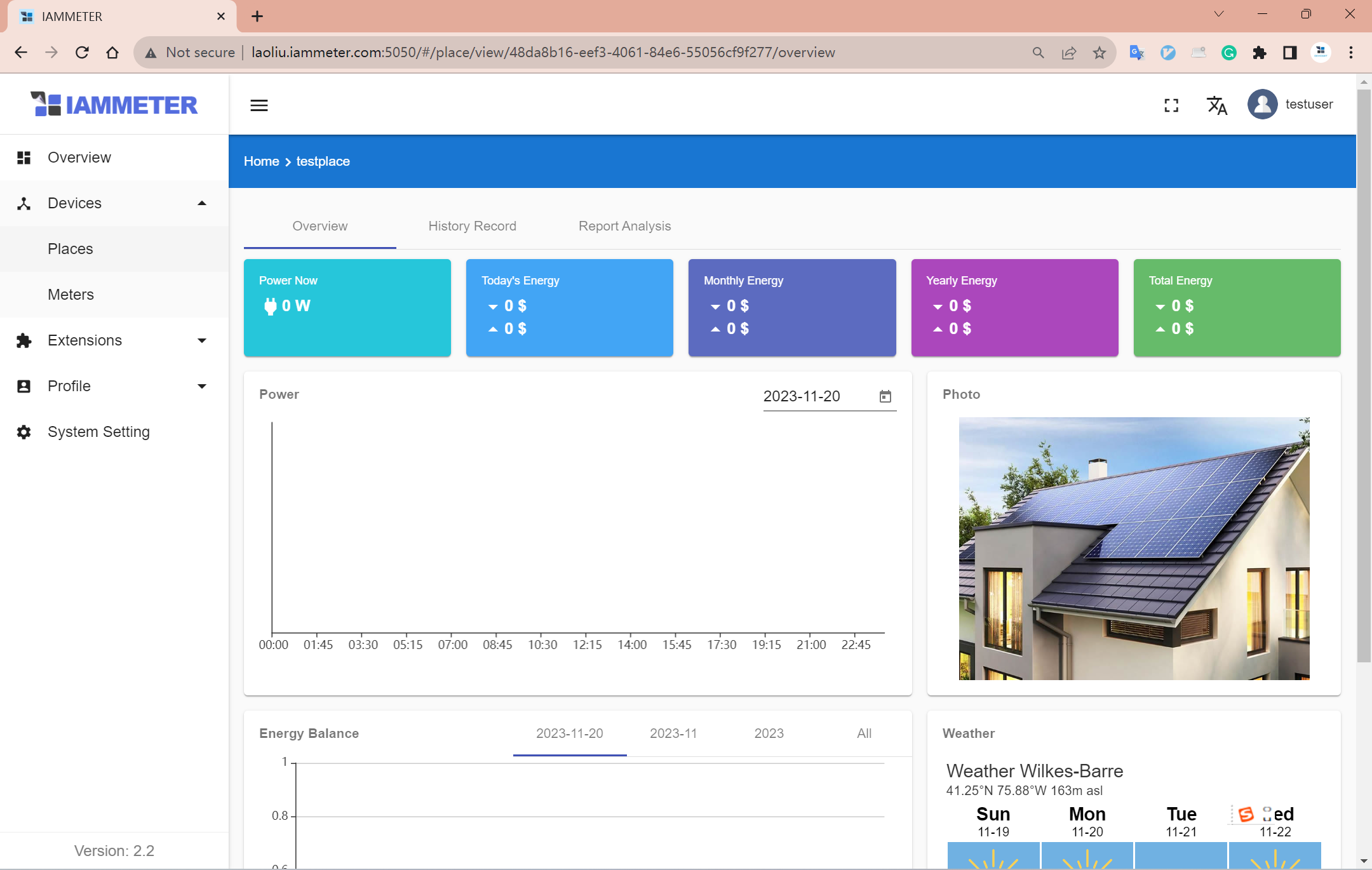Select the All Energy Balance tab
Screen dimensions: 1372x870
(x=864, y=733)
